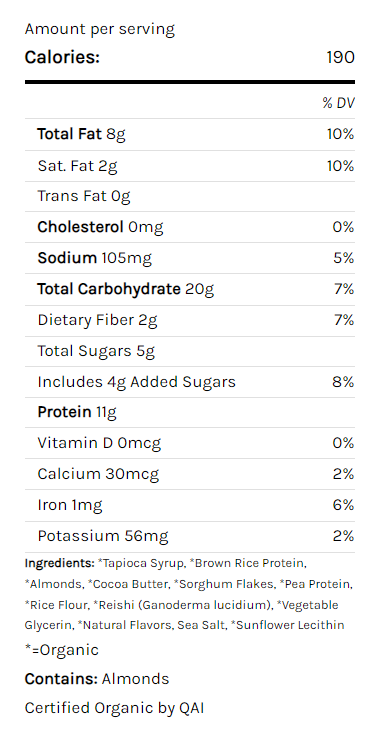
Task: Click the Sodium 105mg entry
Action: 190,258
